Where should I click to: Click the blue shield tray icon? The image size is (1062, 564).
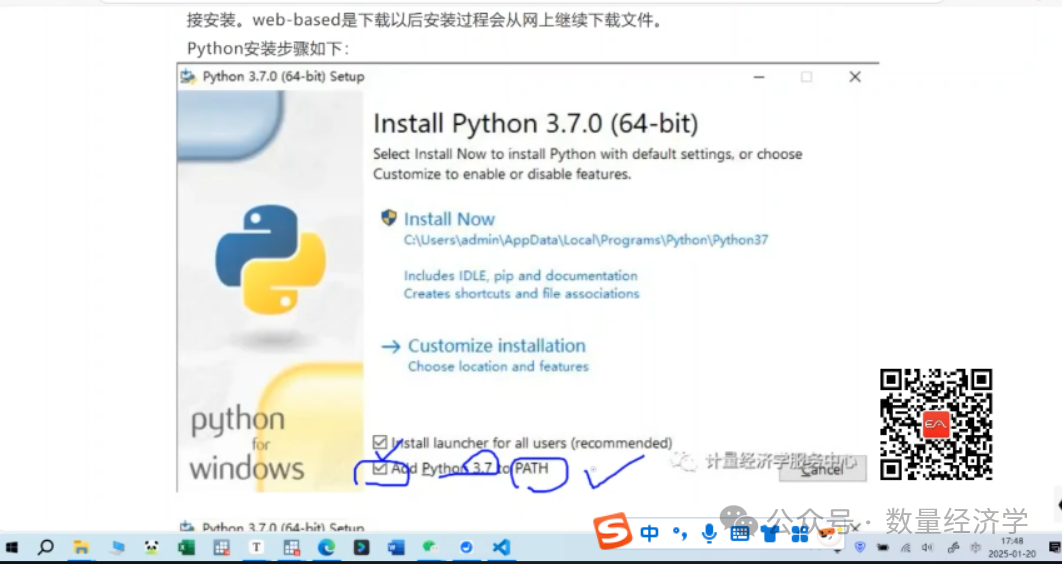pos(860,546)
